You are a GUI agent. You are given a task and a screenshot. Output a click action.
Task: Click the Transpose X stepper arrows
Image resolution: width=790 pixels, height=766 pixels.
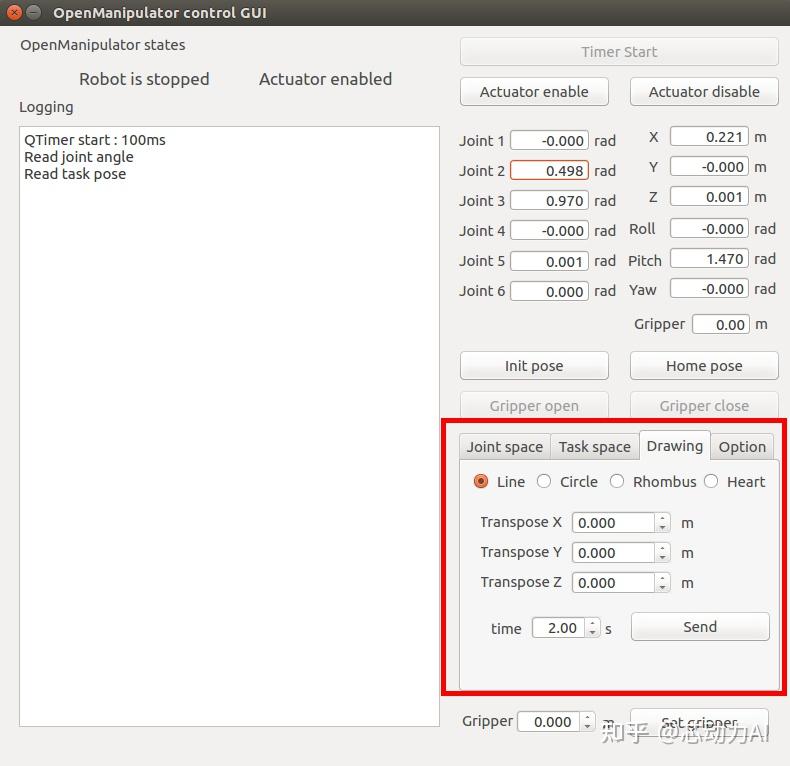(x=662, y=522)
